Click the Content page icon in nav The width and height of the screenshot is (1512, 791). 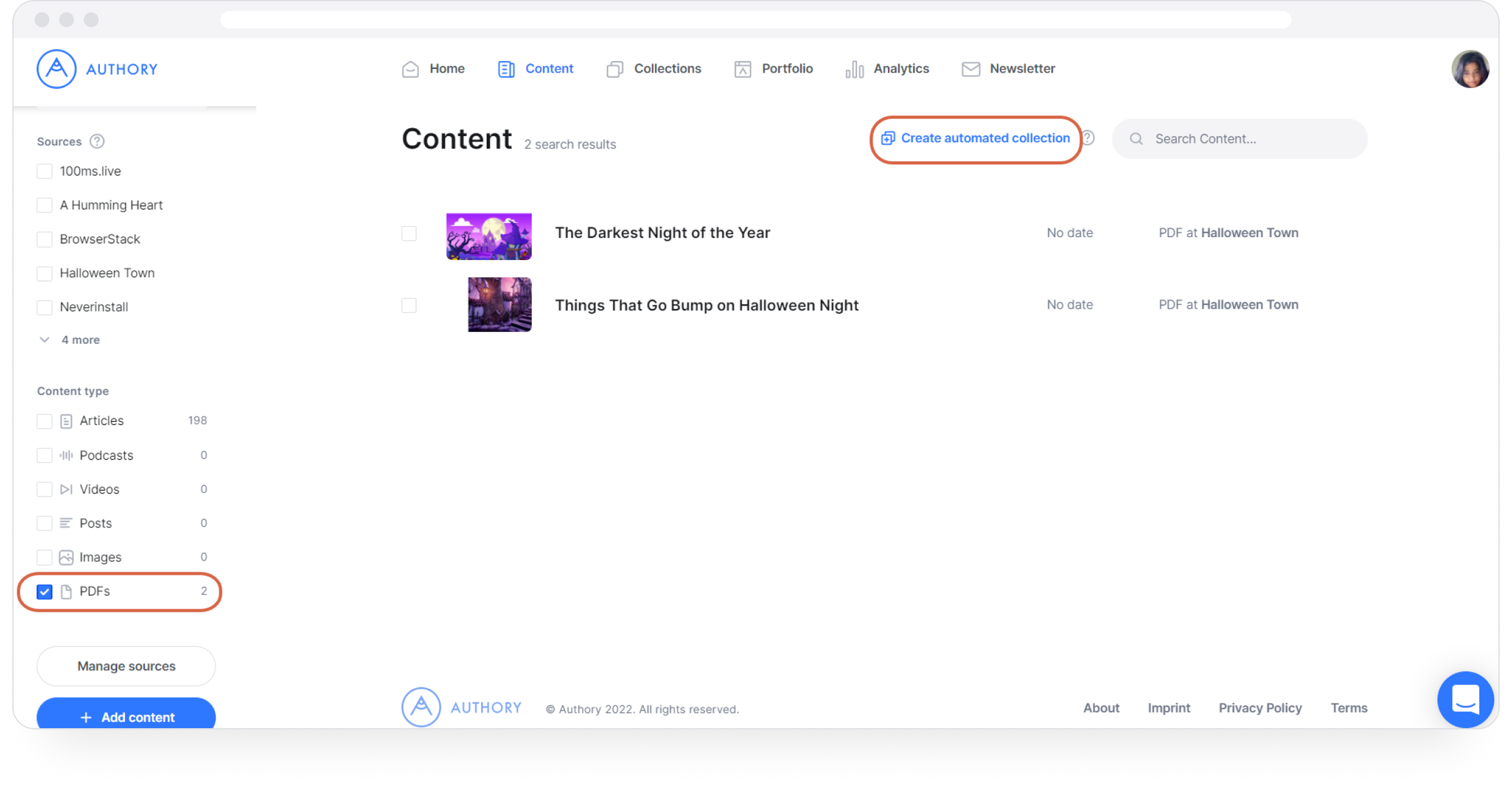click(506, 69)
